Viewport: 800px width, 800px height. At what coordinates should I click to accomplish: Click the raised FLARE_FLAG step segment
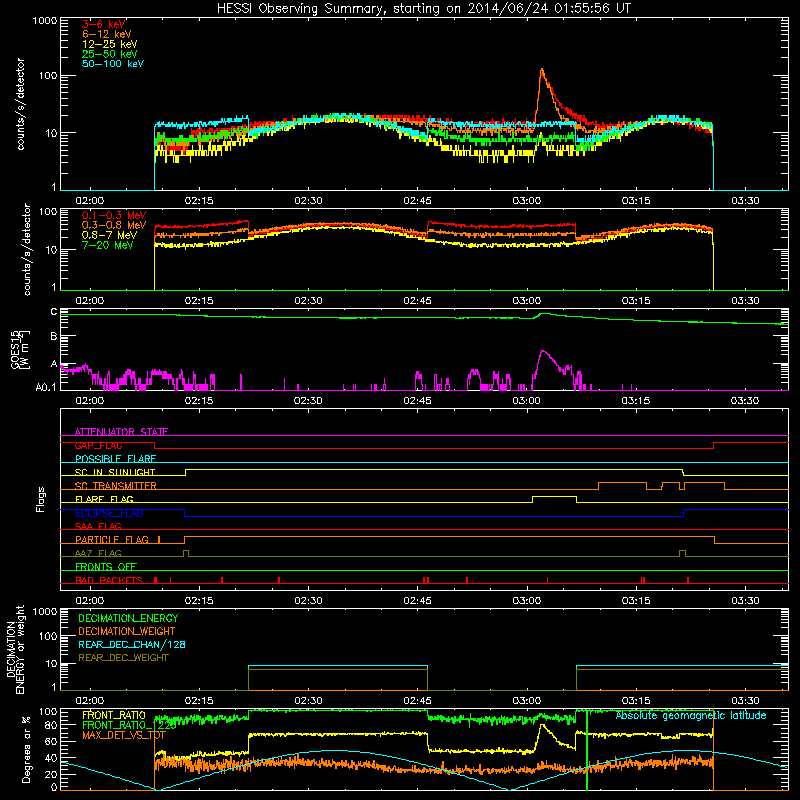[x=555, y=496]
